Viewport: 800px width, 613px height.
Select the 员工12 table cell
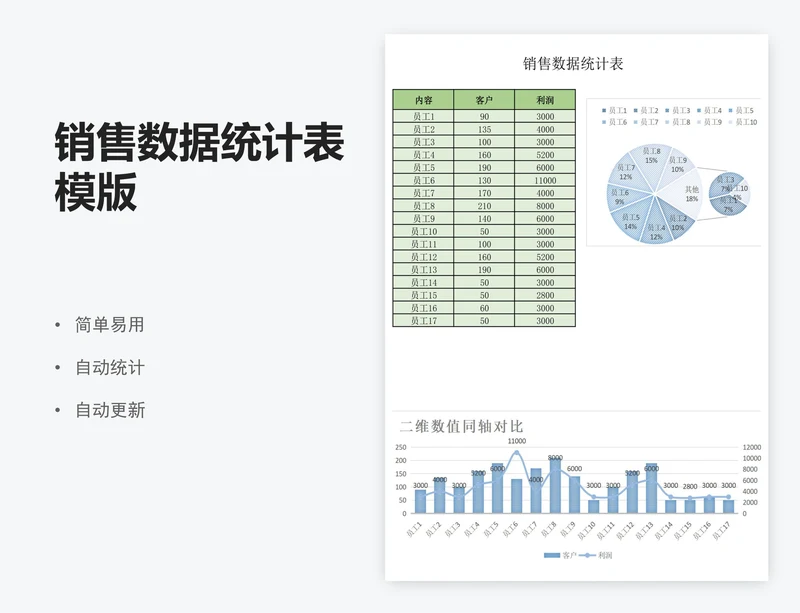click(423, 257)
